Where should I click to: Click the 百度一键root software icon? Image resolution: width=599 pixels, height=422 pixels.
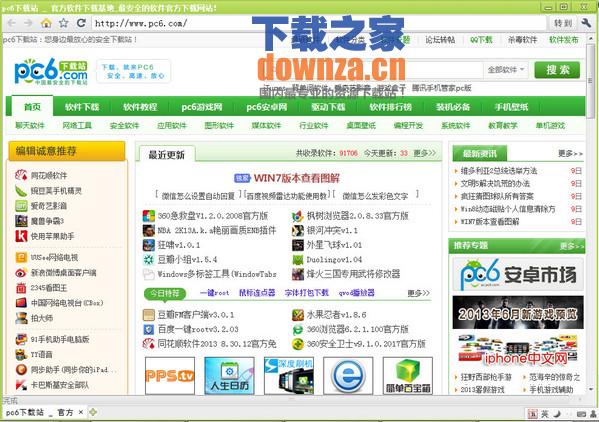click(149, 329)
